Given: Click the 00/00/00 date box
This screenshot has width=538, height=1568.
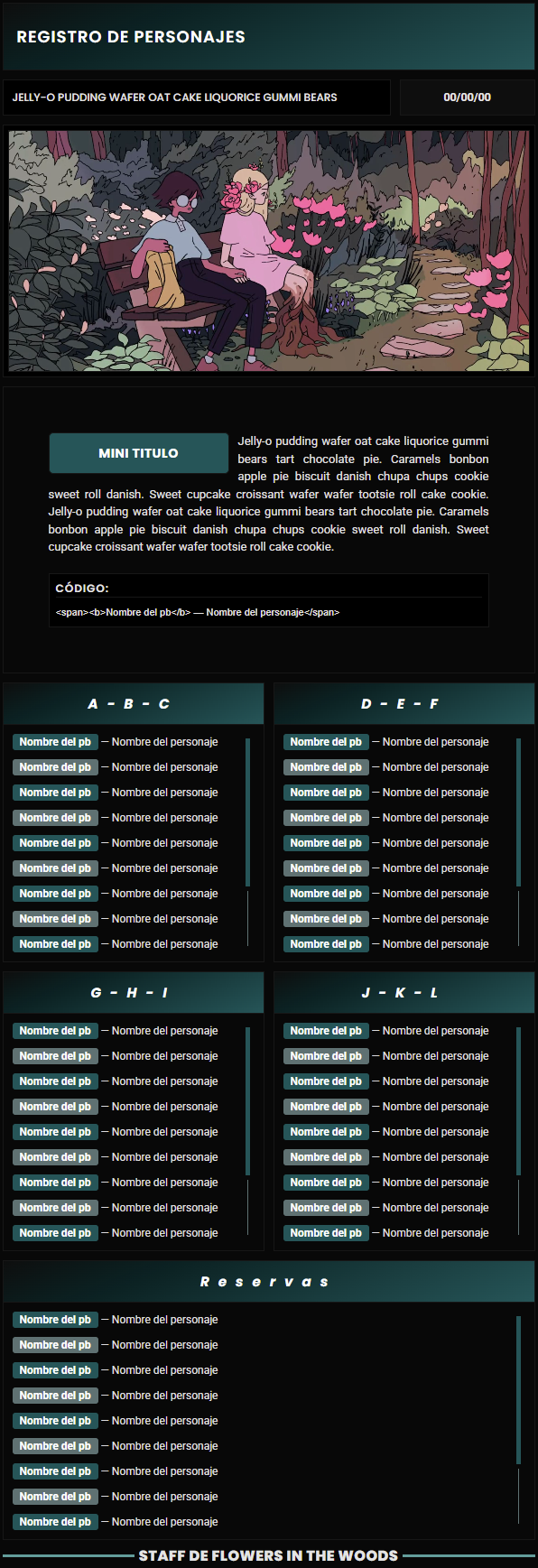Looking at the screenshot, I should pos(468,97).
